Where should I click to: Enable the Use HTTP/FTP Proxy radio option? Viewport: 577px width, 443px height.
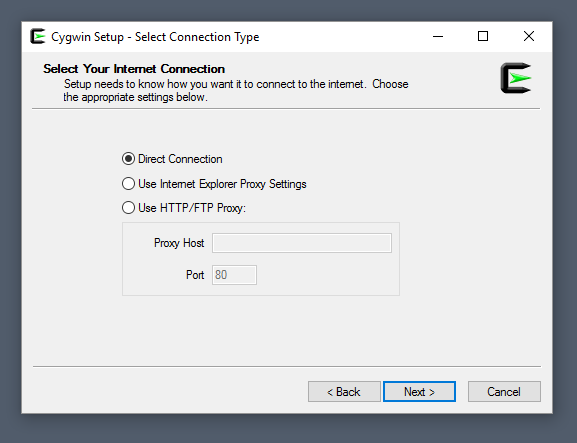[x=128, y=208]
